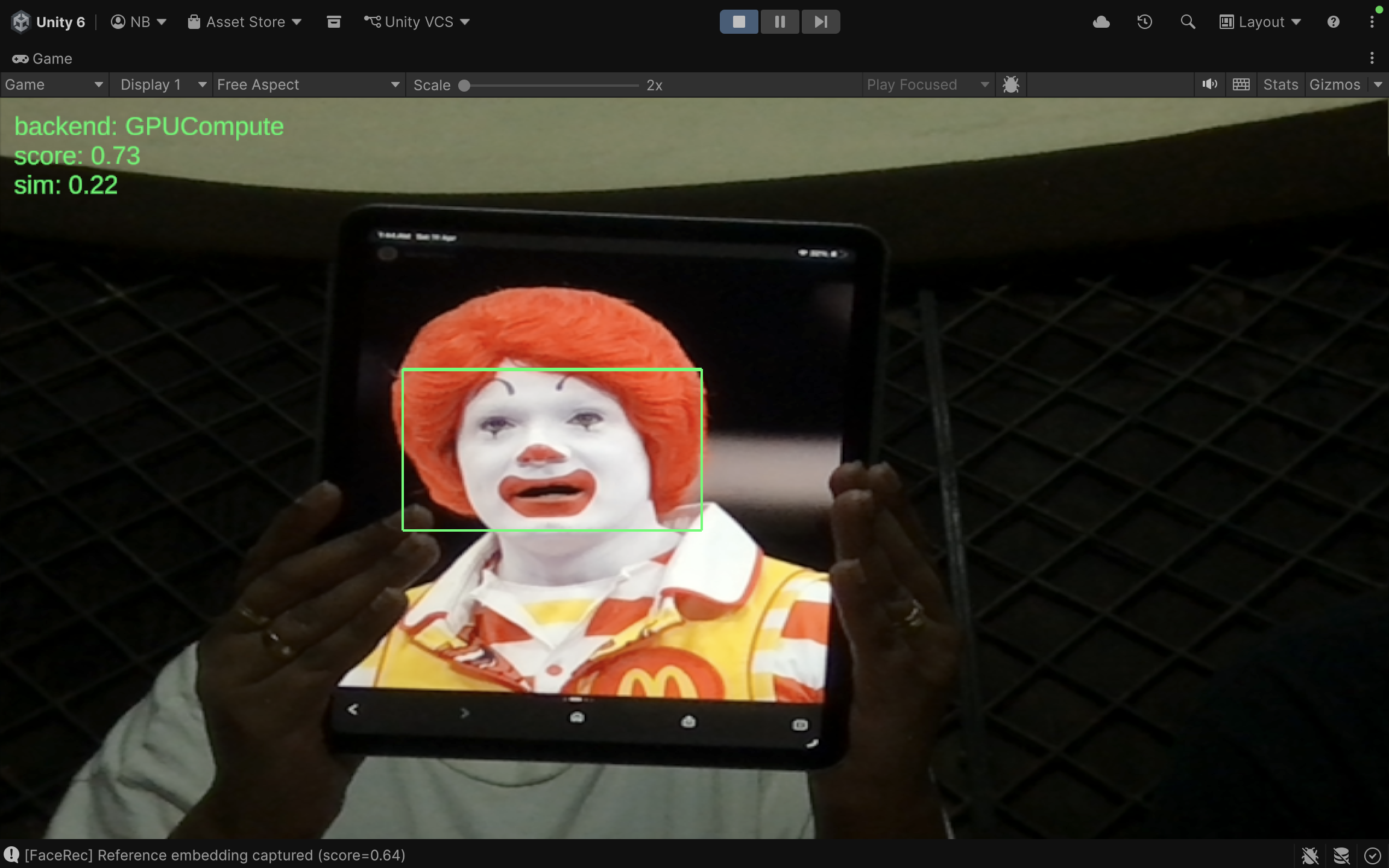
Task: Toggle the Stats overlay in Game view
Action: [1280, 84]
